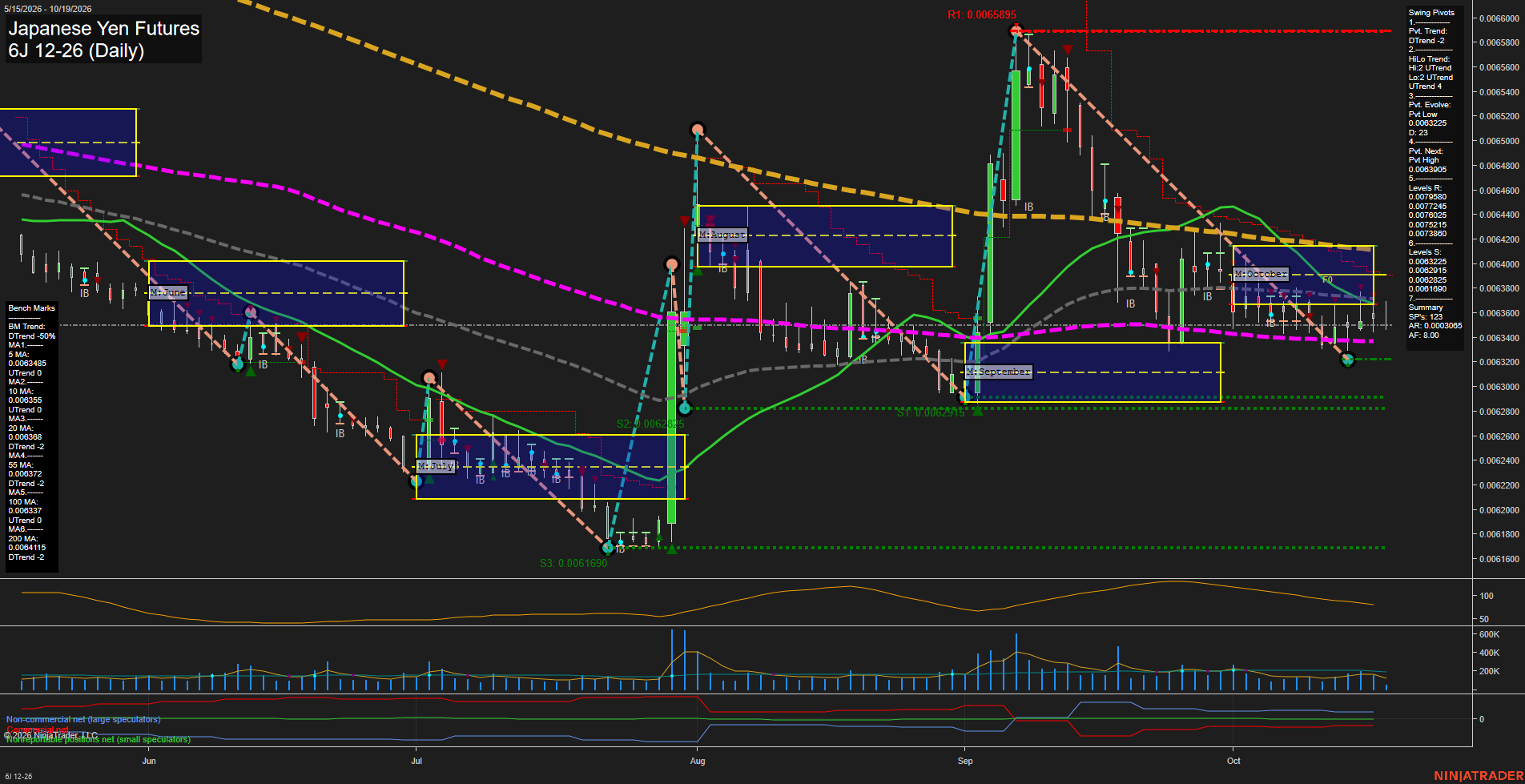Image resolution: width=1525 pixels, height=784 pixels.
Task: Select the Nonreportable positions net legend
Action: click(x=99, y=739)
